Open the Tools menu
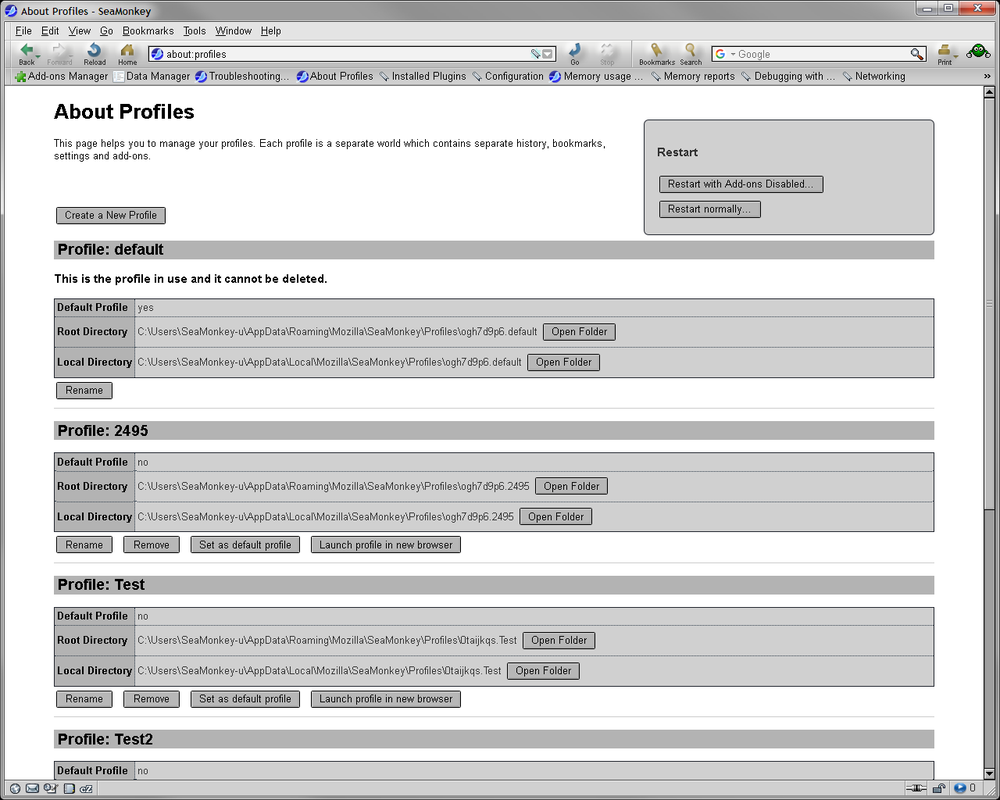 pos(195,31)
